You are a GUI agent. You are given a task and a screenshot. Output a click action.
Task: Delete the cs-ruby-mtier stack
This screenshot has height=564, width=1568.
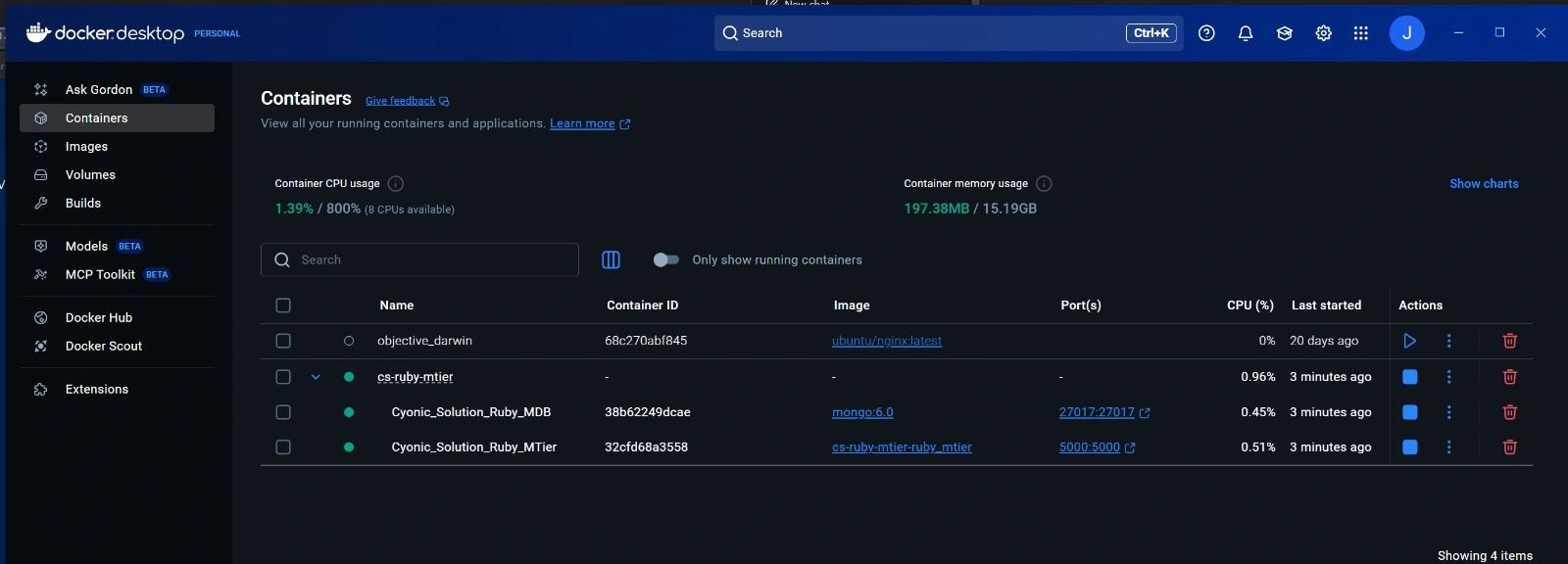(x=1509, y=377)
